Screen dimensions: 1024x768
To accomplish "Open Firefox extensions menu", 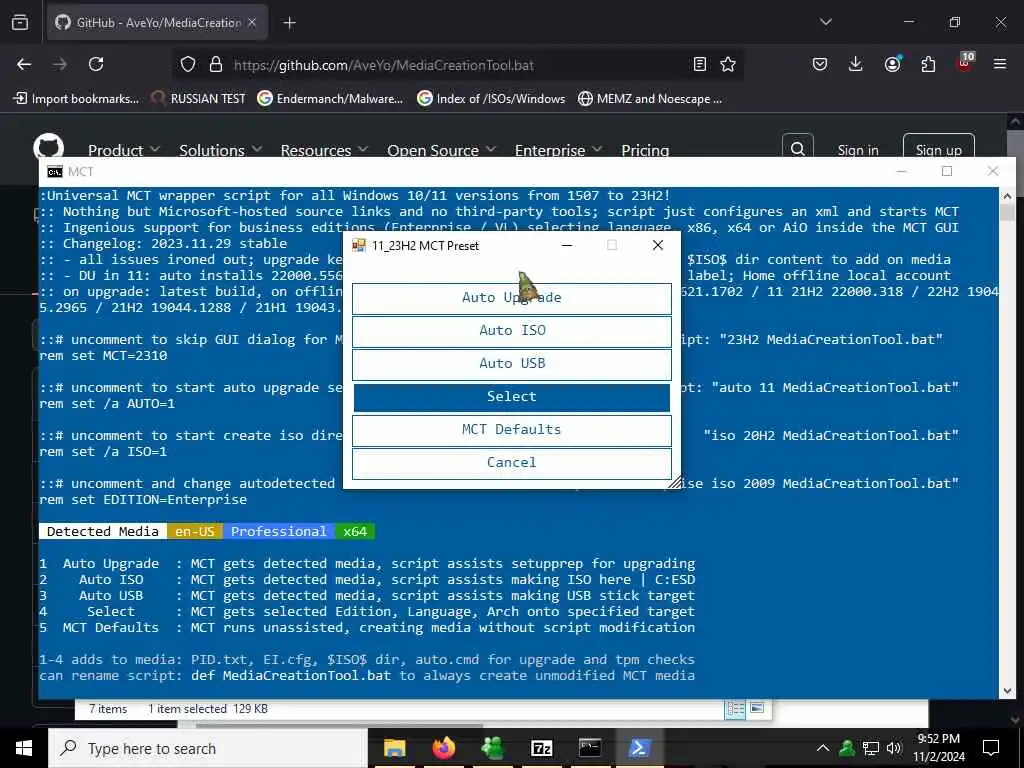I will [928, 64].
